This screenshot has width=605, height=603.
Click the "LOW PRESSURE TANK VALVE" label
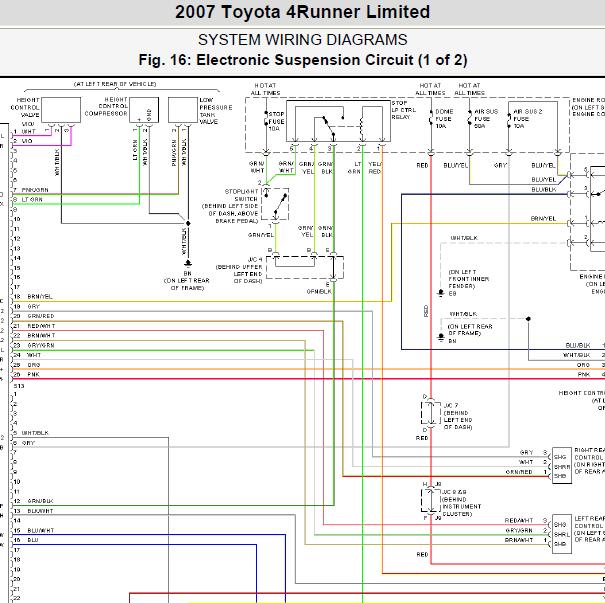pyautogui.click(x=216, y=111)
